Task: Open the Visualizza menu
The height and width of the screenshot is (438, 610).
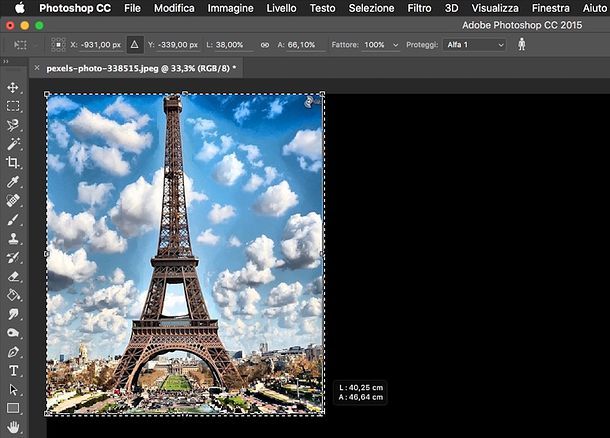Action: 495,8
